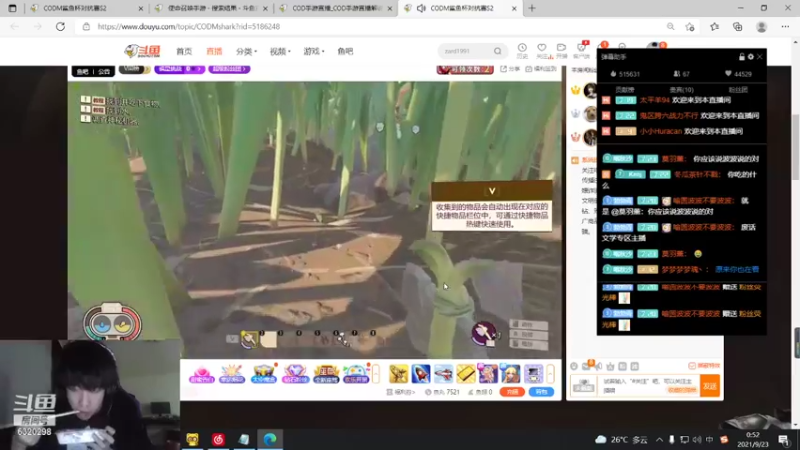The image size is (800, 450).
Task: Expand the 游戏 dropdown menu
Action: [x=313, y=52]
